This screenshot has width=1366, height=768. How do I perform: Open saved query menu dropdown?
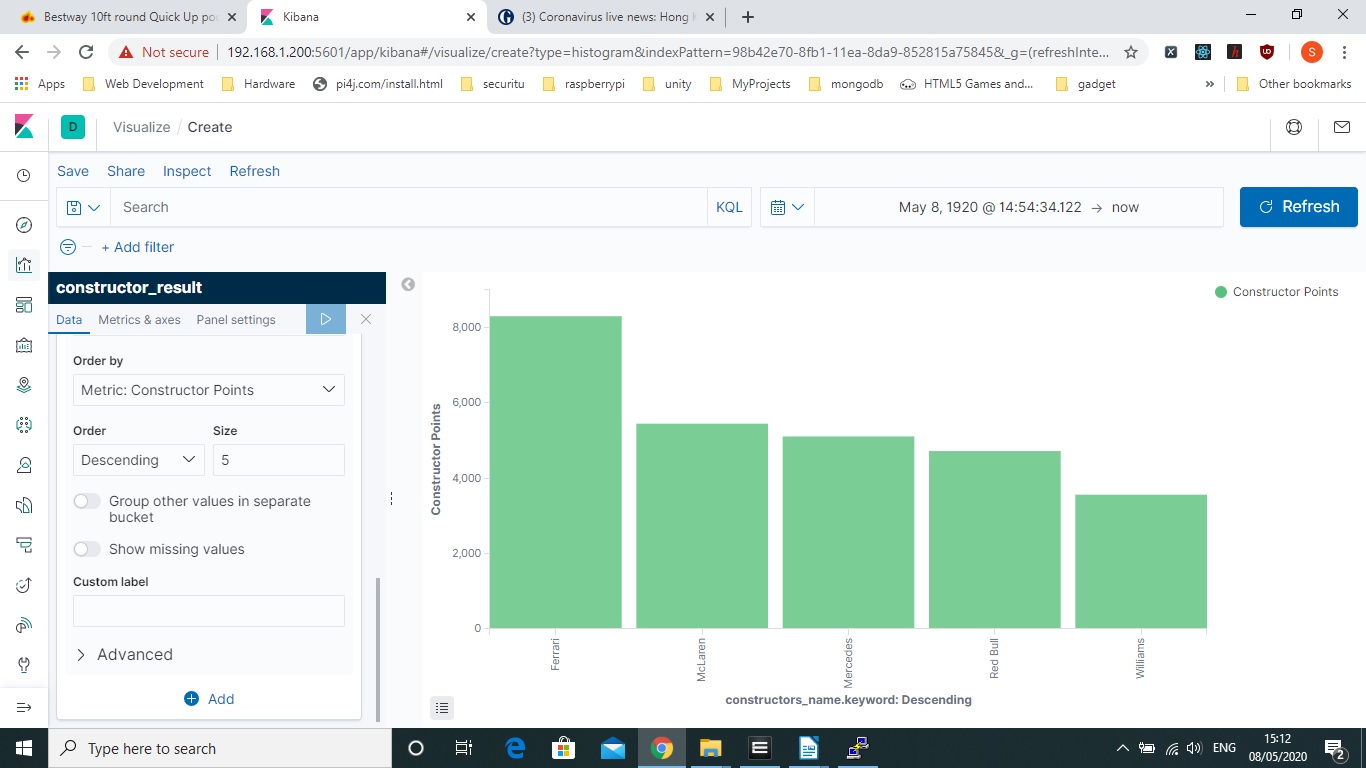pos(83,207)
